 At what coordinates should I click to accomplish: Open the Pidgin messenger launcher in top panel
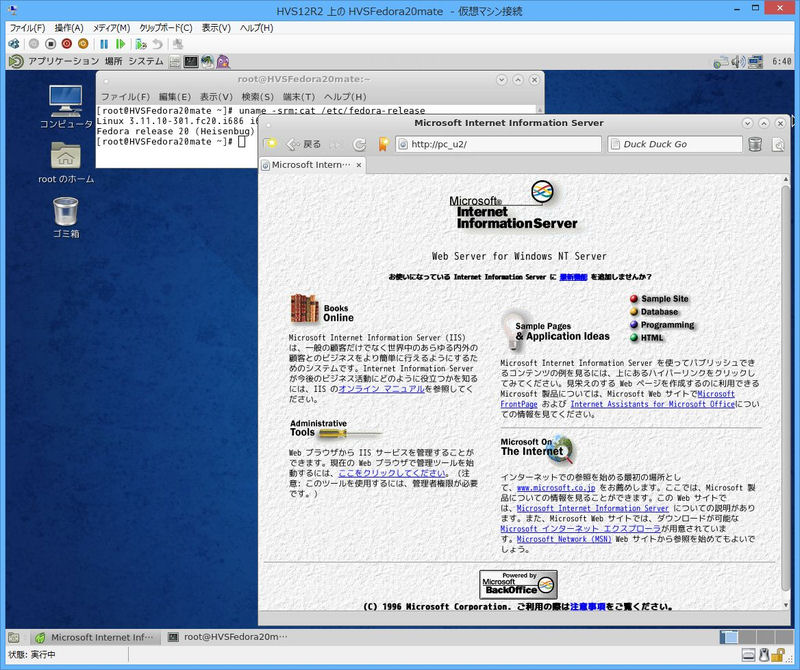click(223, 62)
